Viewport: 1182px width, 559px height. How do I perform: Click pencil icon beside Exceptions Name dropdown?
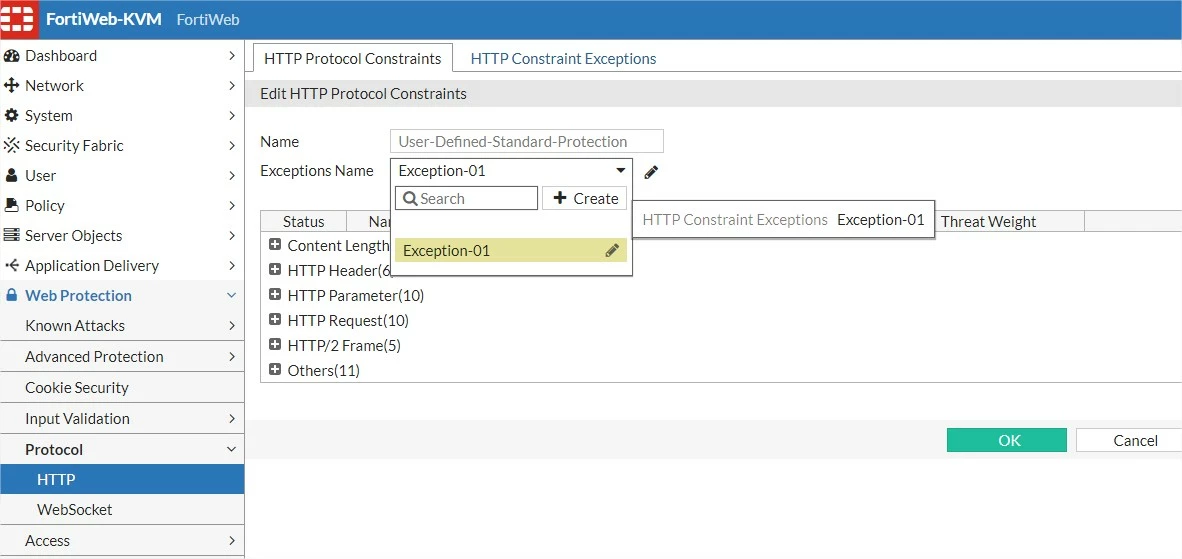(651, 172)
